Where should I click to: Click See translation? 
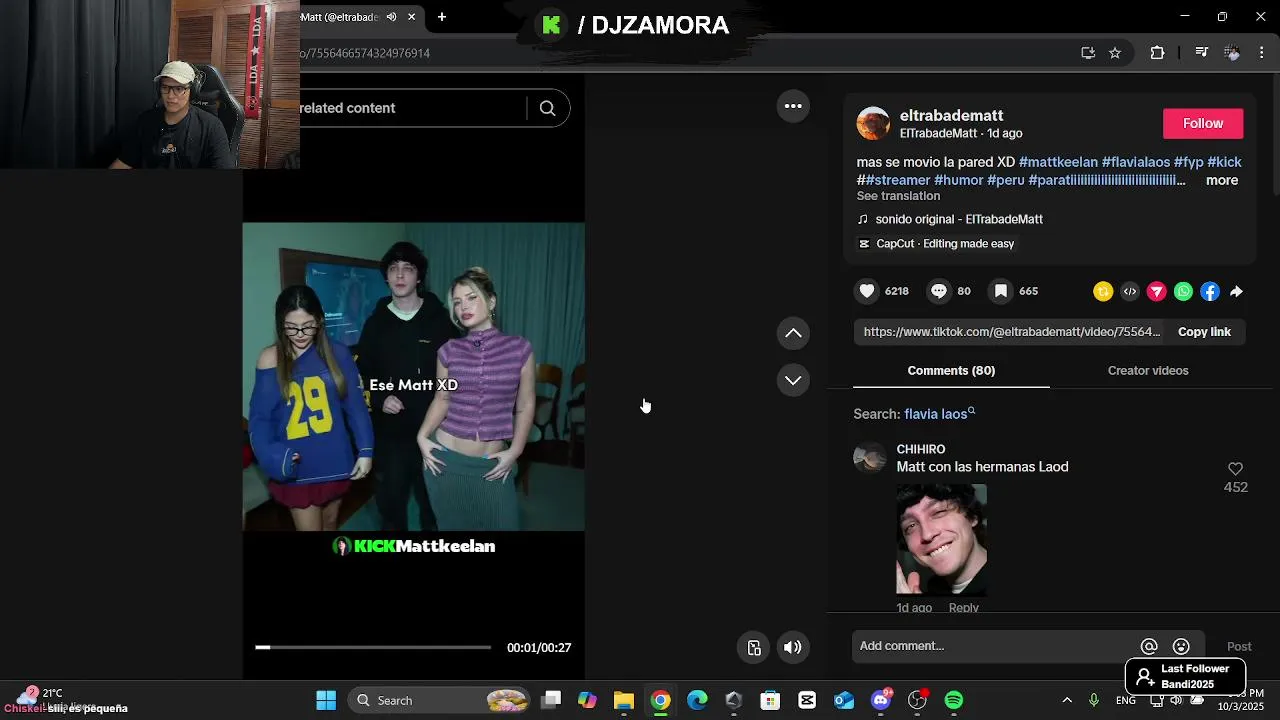pyautogui.click(x=898, y=196)
